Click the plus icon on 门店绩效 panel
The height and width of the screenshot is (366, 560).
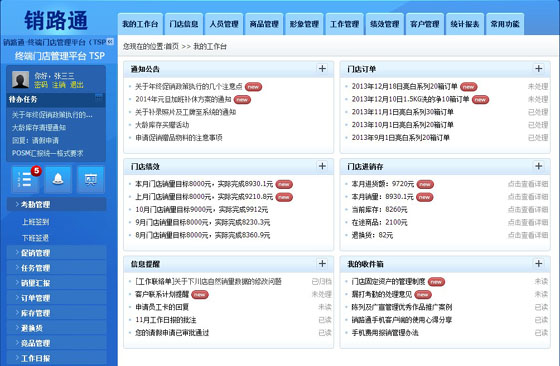coord(322,166)
